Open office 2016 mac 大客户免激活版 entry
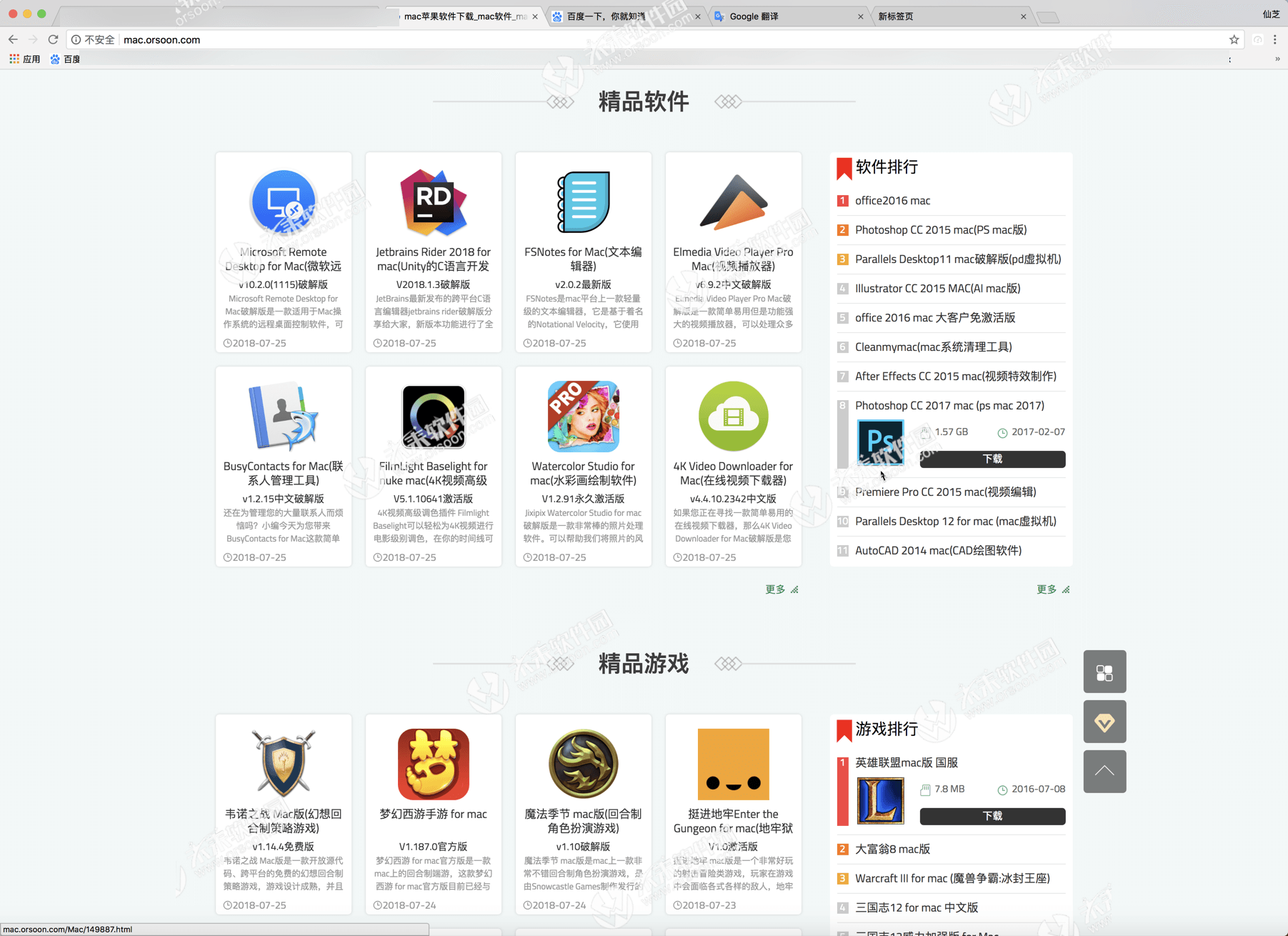1288x936 pixels. click(x=935, y=318)
